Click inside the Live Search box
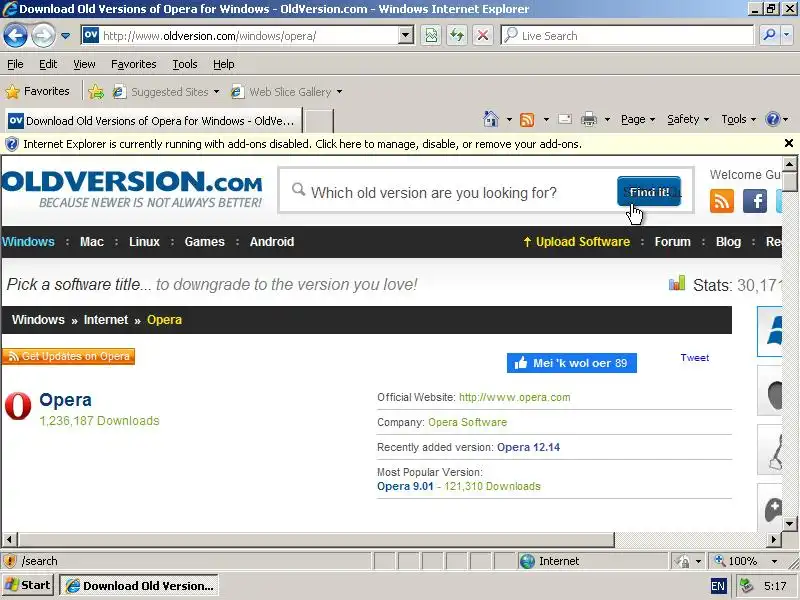 point(628,36)
